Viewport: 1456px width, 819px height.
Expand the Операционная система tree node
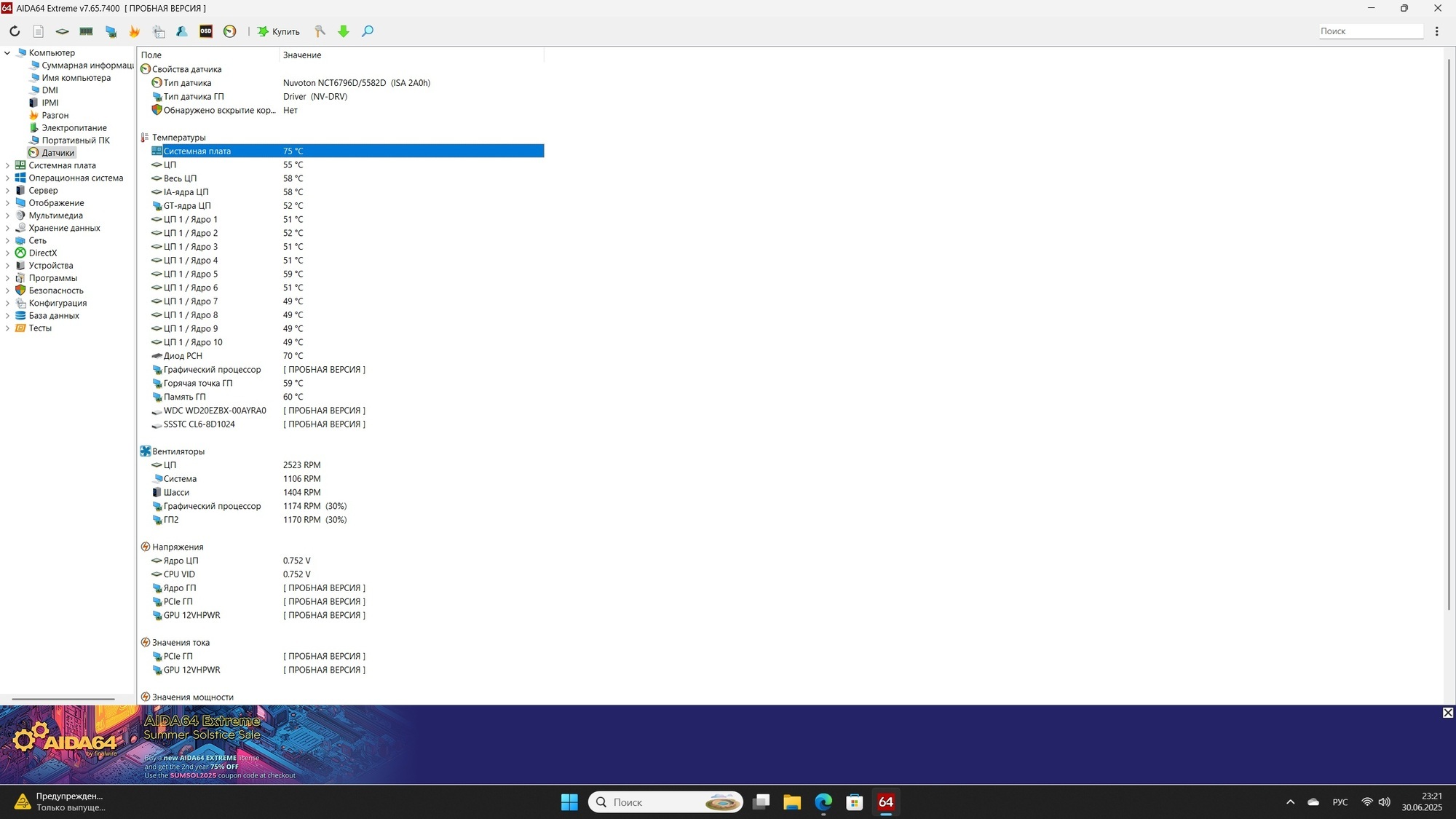tap(7, 178)
